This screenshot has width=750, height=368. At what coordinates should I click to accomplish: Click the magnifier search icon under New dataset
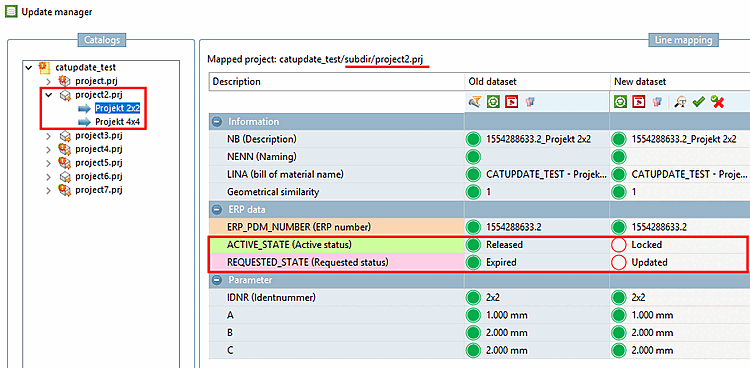(681, 102)
